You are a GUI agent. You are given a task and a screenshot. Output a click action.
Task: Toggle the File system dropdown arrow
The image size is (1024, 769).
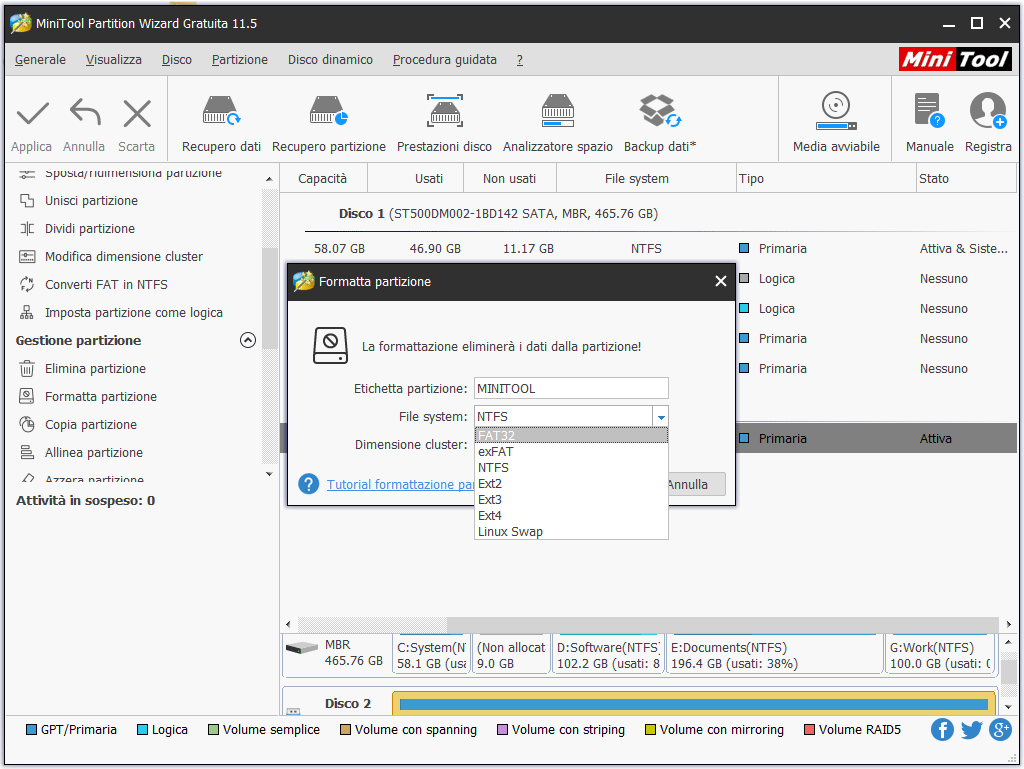660,417
